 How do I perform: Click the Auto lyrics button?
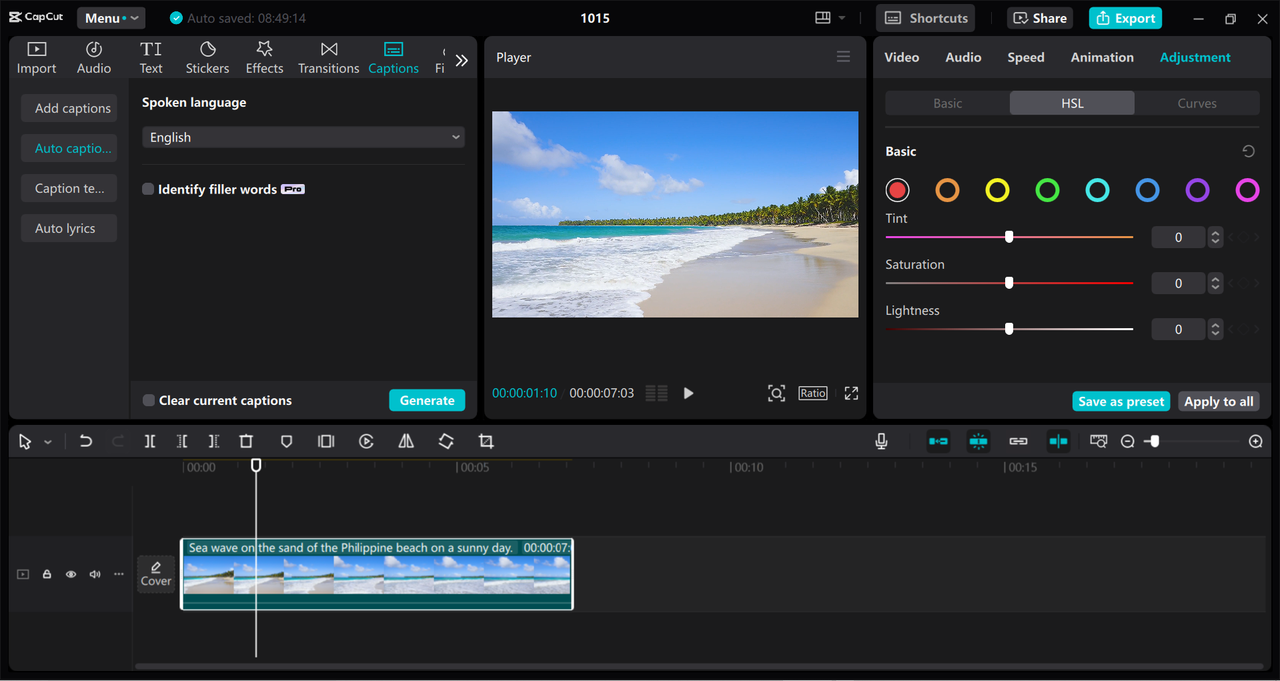point(69,228)
